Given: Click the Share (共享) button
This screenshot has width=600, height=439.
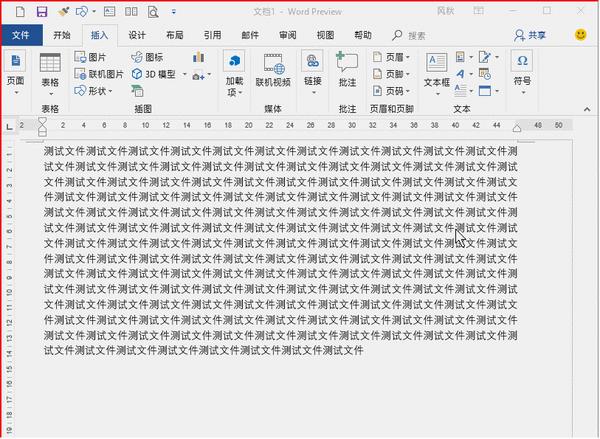Looking at the screenshot, I should [530, 35].
